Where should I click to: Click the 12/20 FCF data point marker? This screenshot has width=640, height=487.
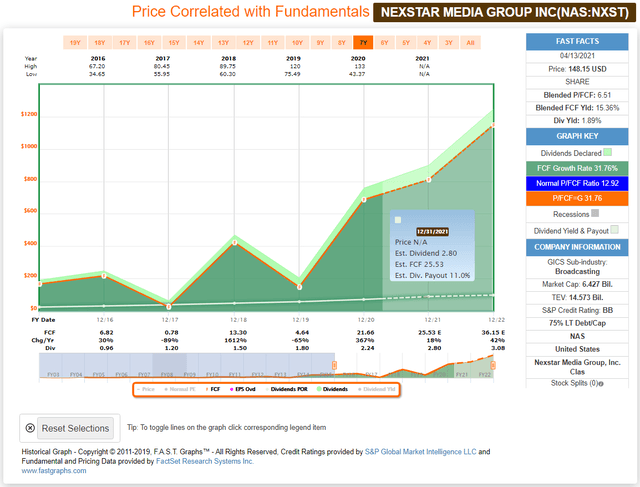click(364, 200)
